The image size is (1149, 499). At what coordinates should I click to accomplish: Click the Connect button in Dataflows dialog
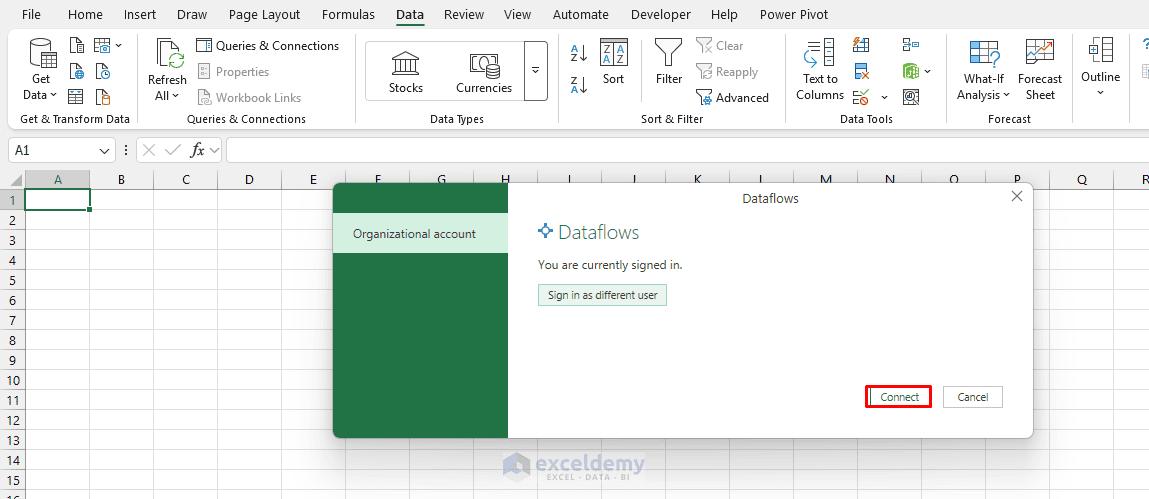click(x=899, y=397)
